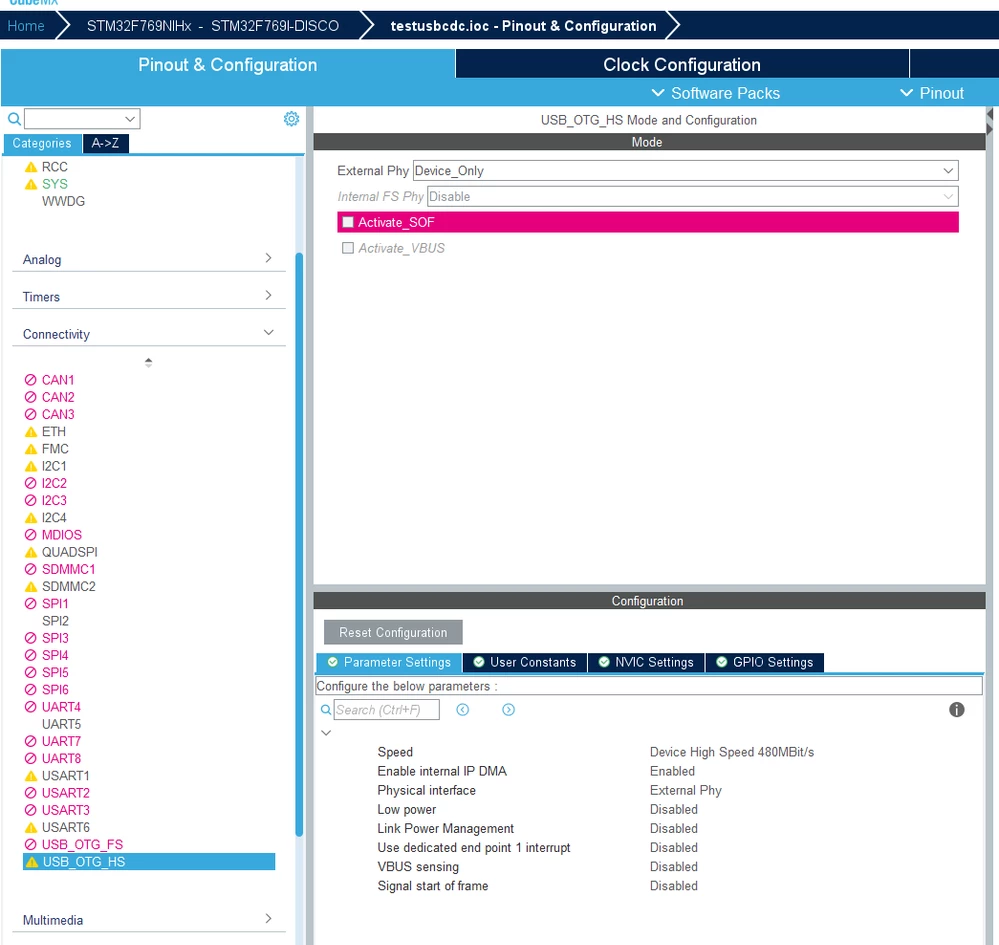Select the Categories tab
The image size is (999, 945).
[42, 143]
